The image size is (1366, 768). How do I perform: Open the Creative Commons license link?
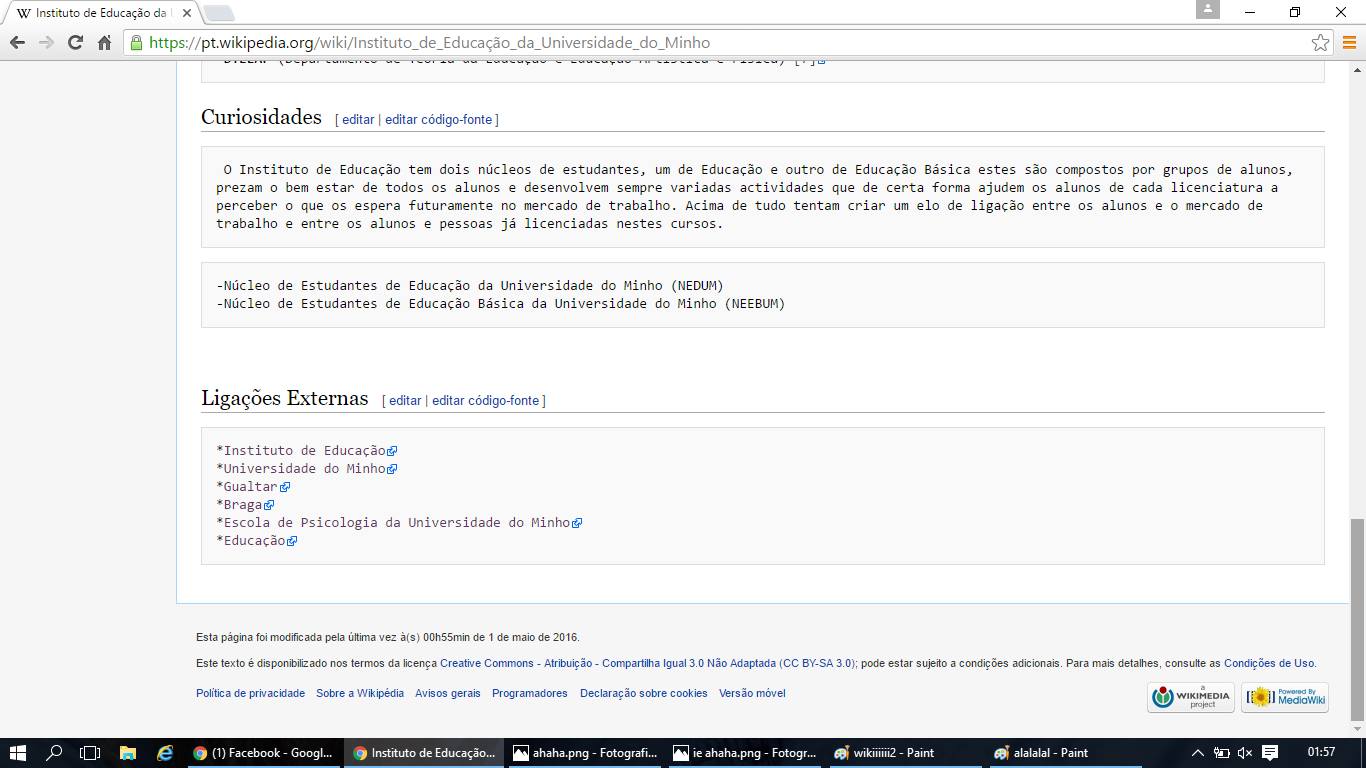[647, 663]
